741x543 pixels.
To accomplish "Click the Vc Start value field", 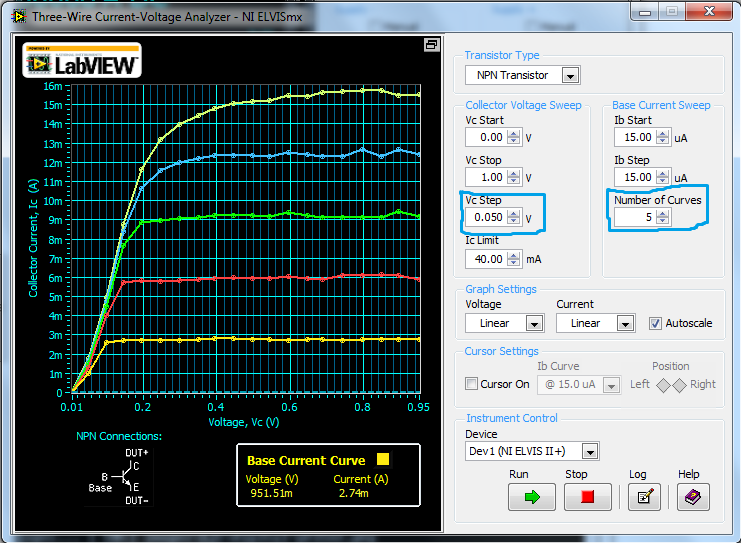I will tap(486, 138).
